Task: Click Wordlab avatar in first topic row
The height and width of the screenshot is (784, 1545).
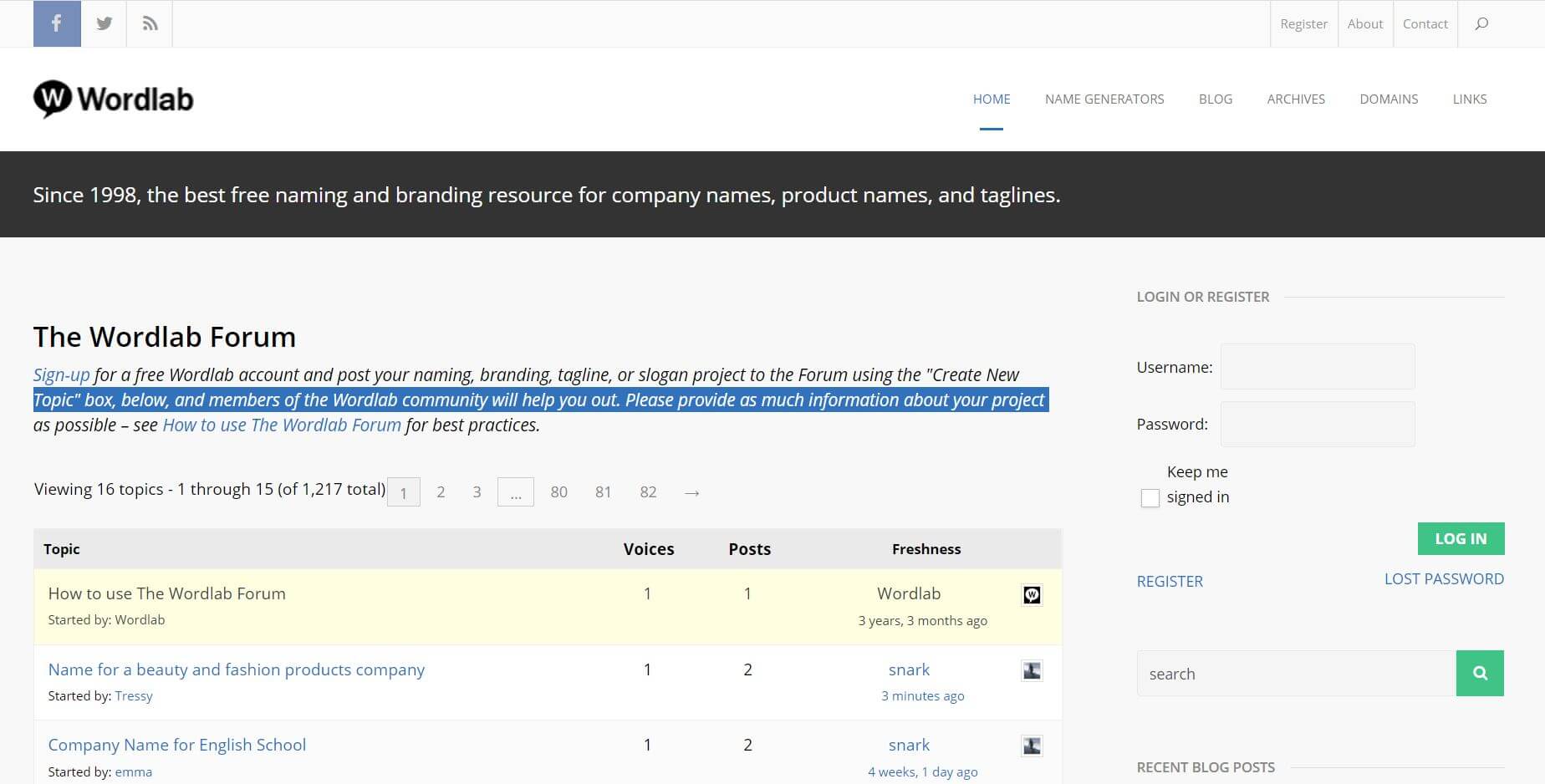Action: tap(1032, 594)
